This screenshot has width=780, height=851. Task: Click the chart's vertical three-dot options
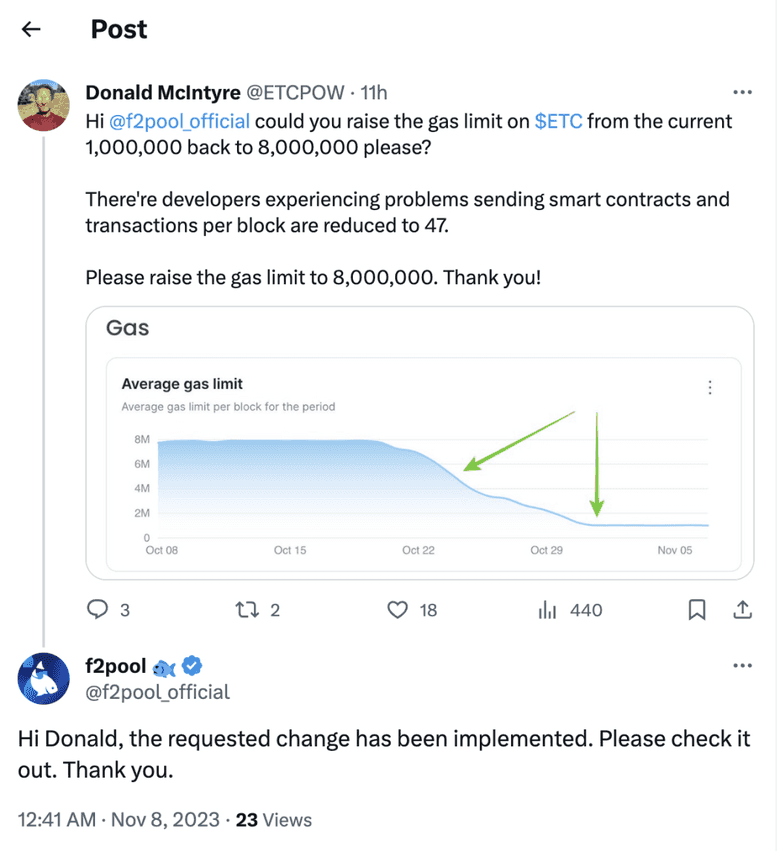click(x=709, y=388)
